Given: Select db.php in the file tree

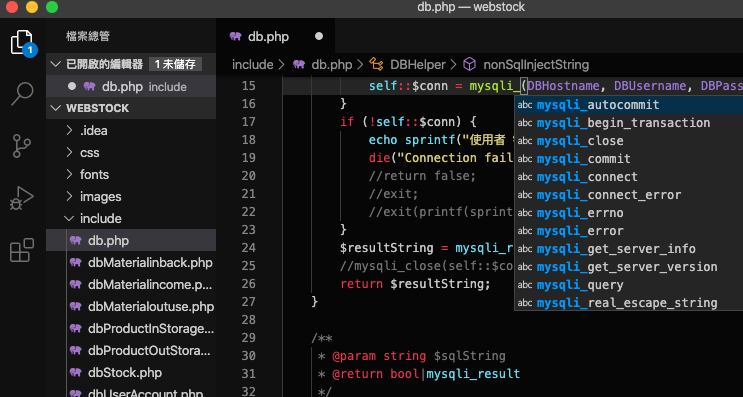Looking at the screenshot, I should coord(131,240).
